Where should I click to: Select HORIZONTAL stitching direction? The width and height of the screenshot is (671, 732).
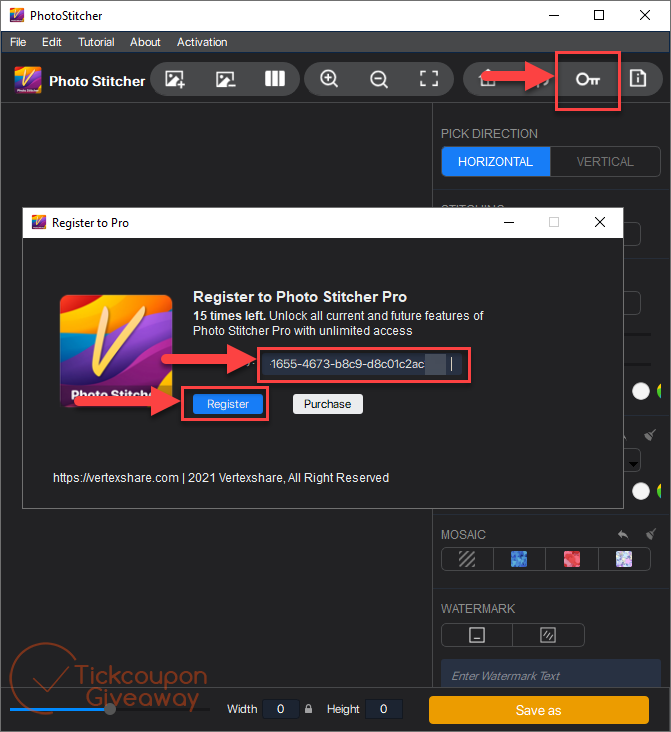[x=495, y=162]
